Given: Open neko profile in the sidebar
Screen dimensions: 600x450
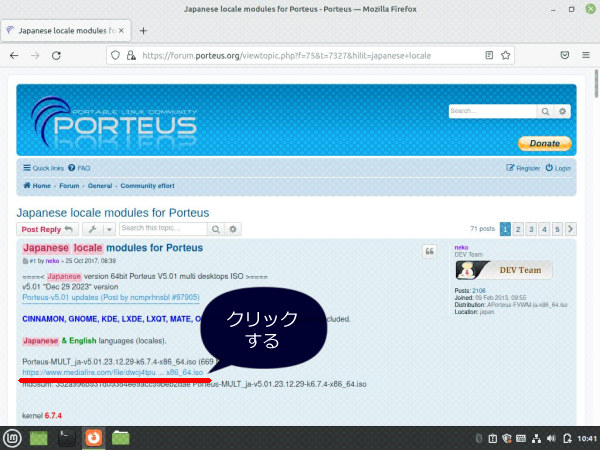Looking at the screenshot, I should [x=461, y=248].
